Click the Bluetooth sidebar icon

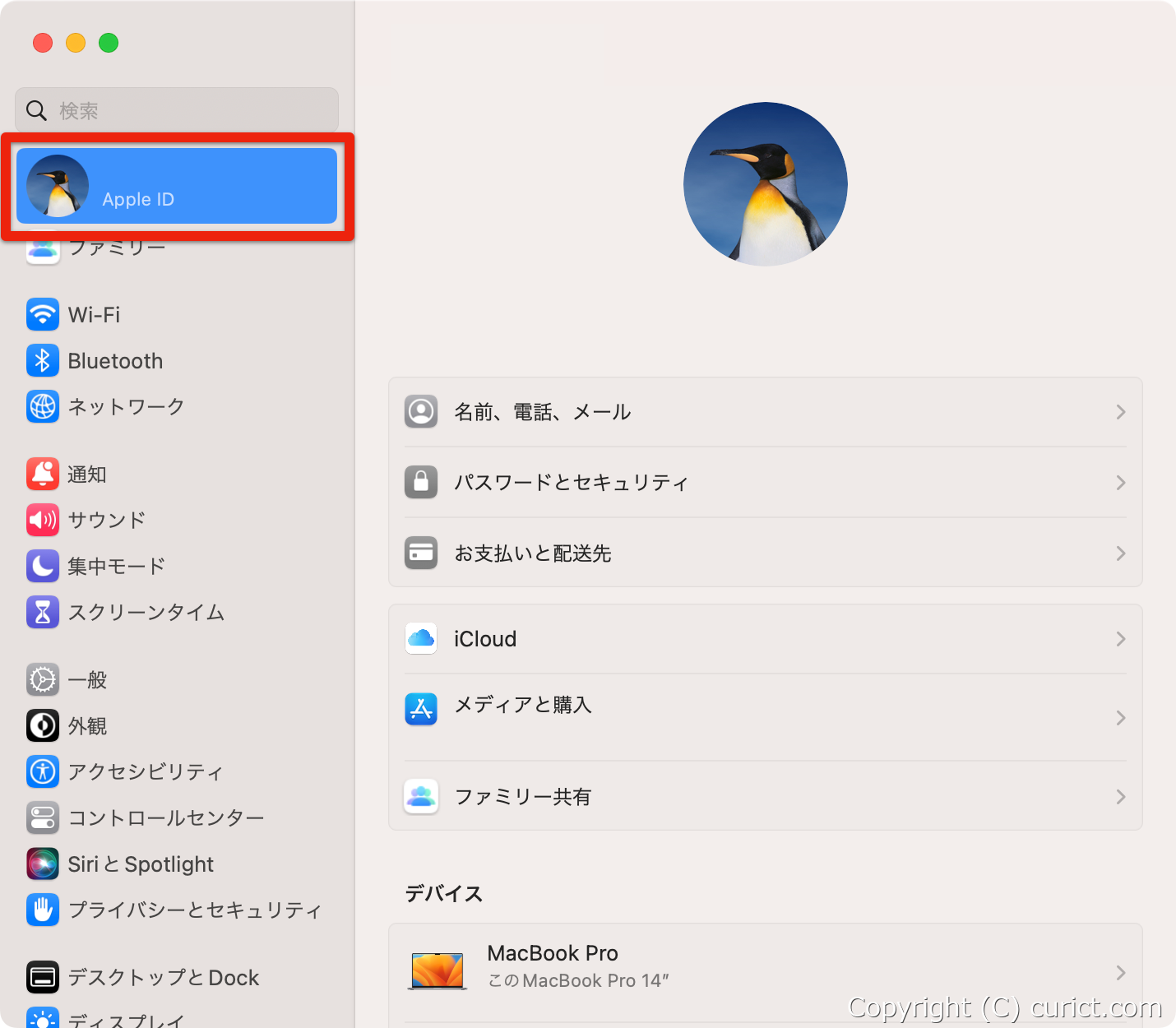point(43,360)
